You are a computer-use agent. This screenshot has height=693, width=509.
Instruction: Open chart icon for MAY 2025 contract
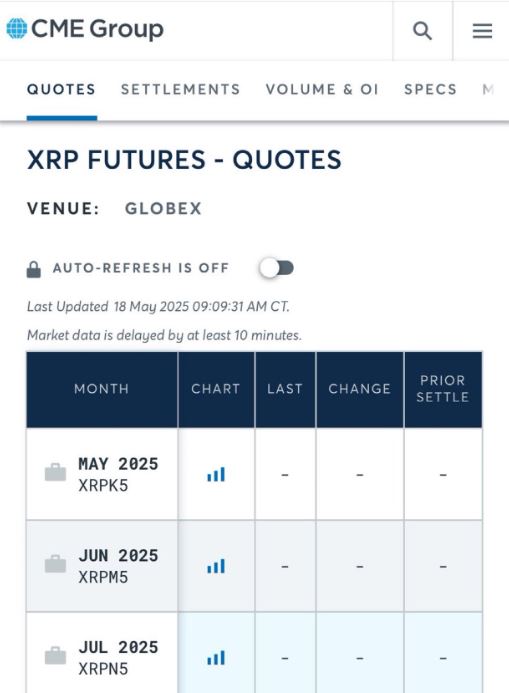216,474
